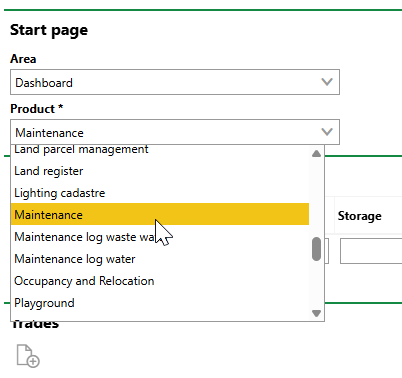Pick the highlighted Maintenance option
Screen dimensions: 402x378
tap(160, 214)
